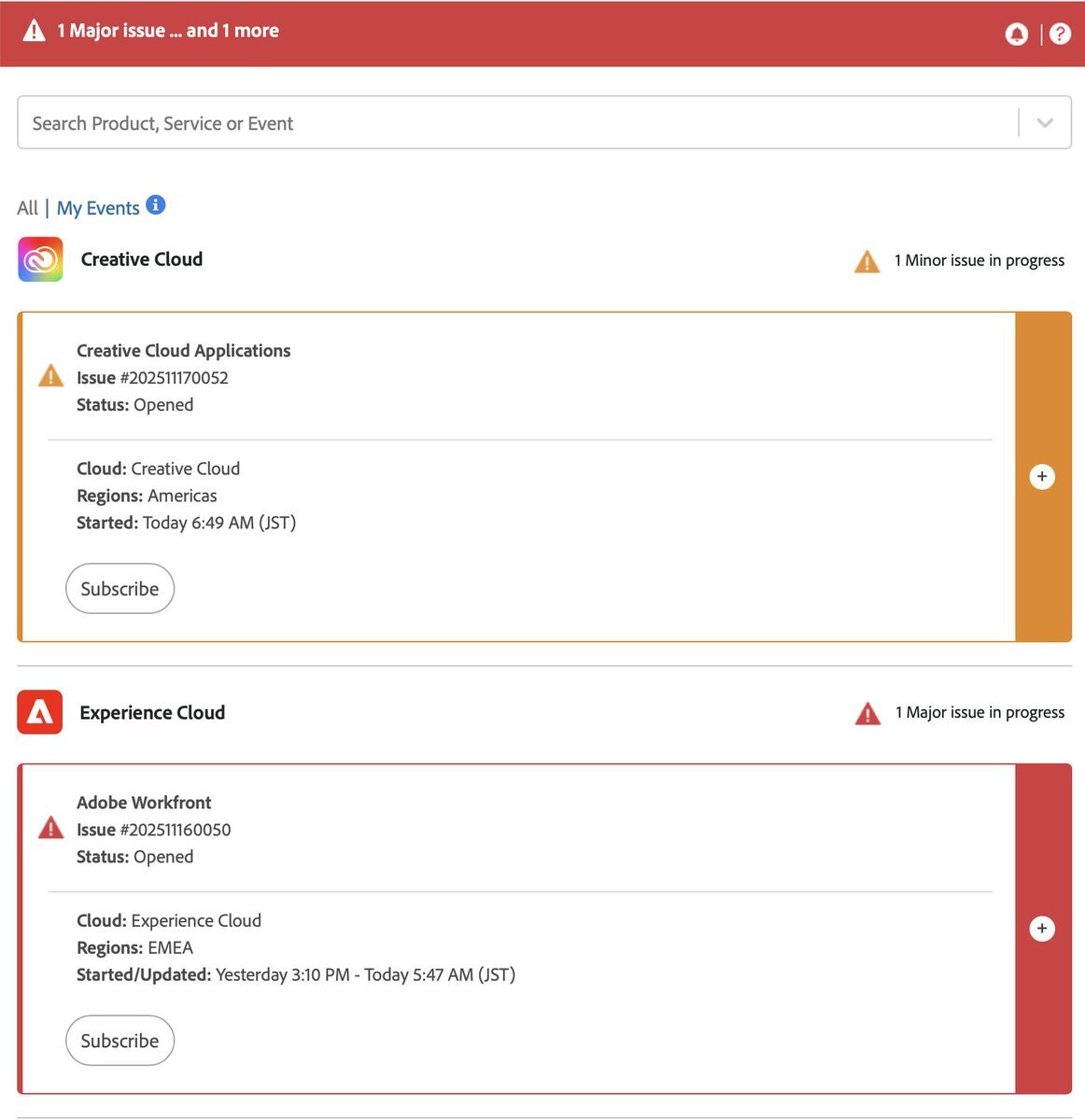
Task: Subscribe to the Adobe Workfront issue
Action: pyautogui.click(x=120, y=1041)
